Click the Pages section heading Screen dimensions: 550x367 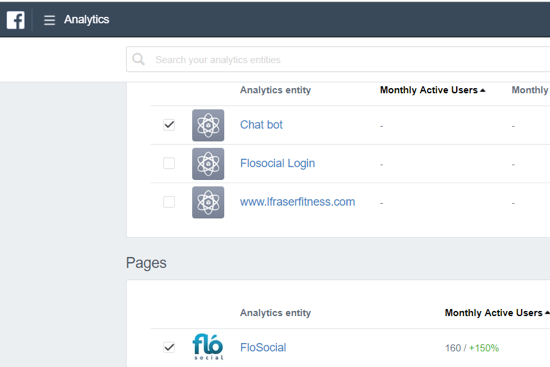point(146,263)
